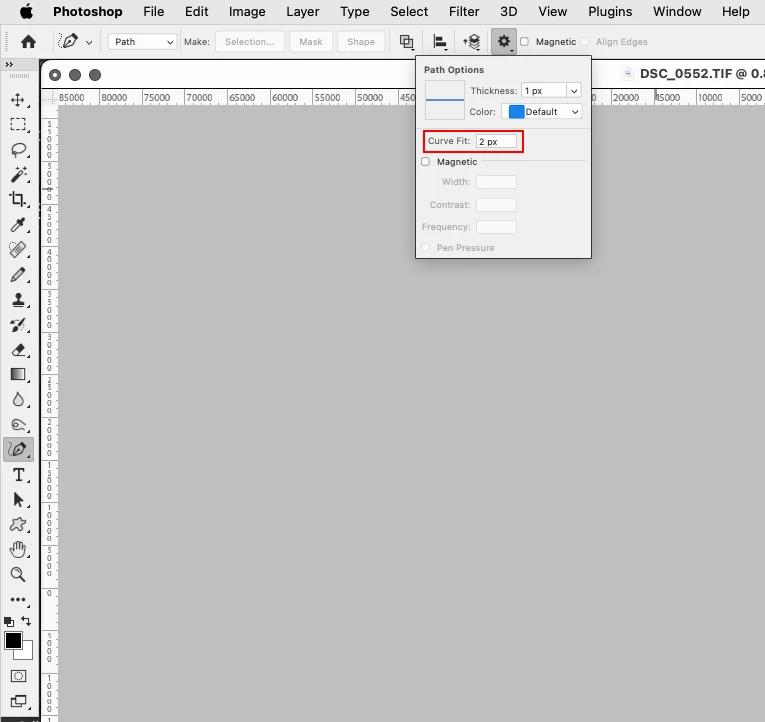Screen dimensions: 765x722
Task: Click the Shape button
Action: click(x=361, y=42)
